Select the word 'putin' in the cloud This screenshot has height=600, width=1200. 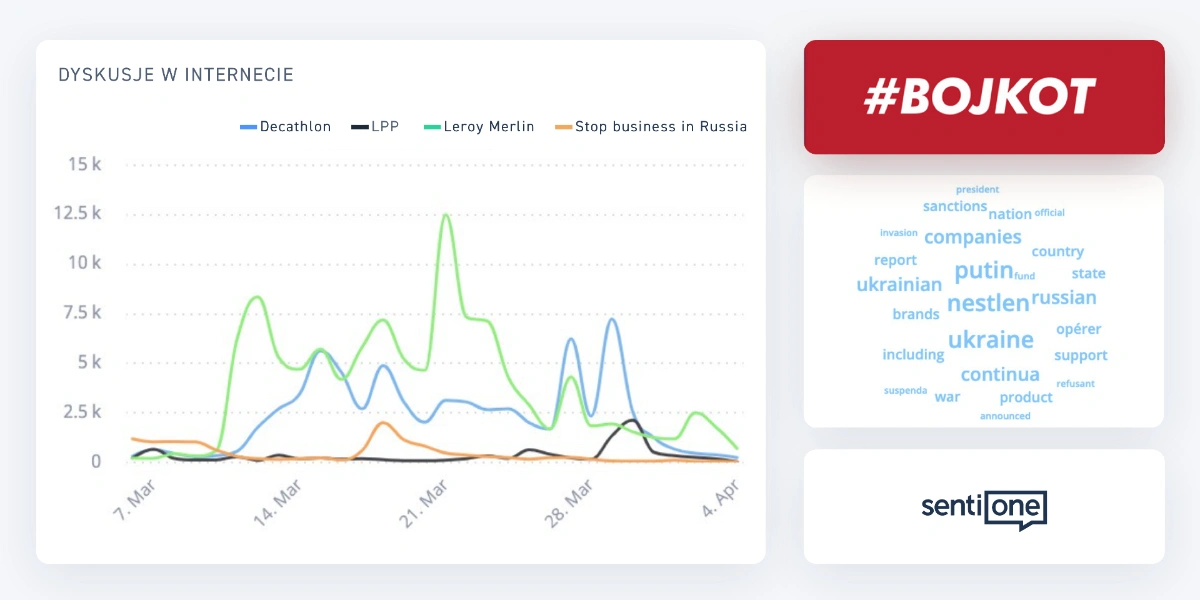(984, 270)
